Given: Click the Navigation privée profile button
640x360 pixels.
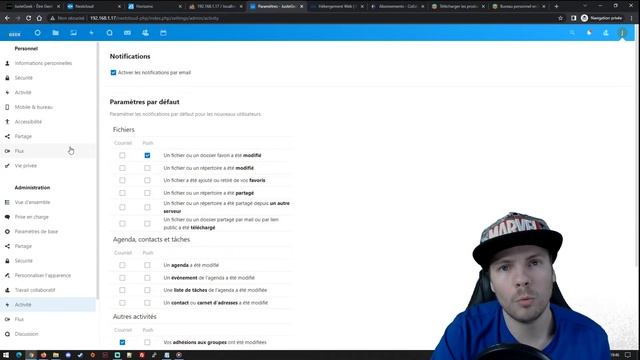Looking at the screenshot, I should [602, 18].
